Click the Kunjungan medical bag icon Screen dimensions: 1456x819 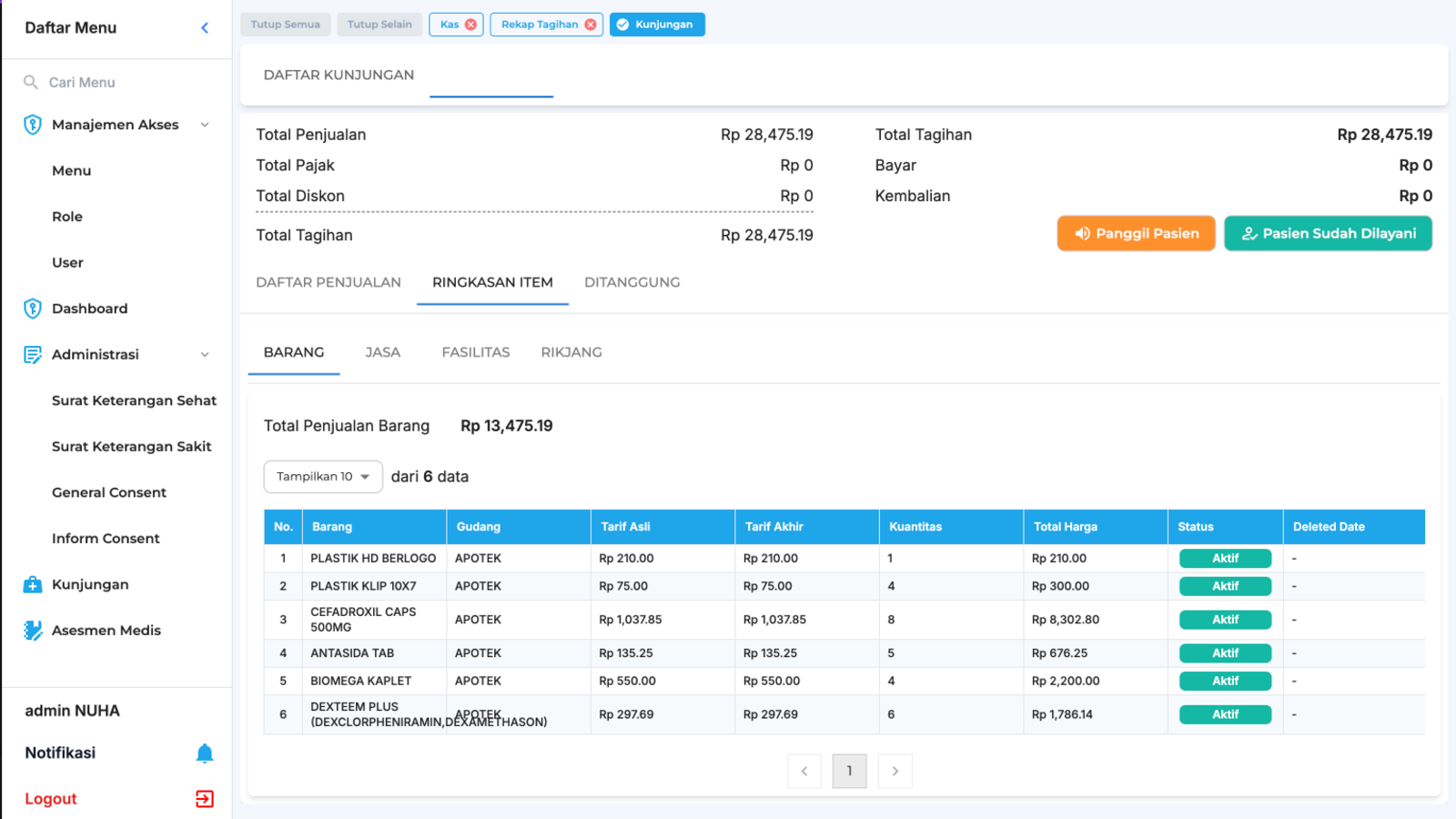pyautogui.click(x=33, y=584)
